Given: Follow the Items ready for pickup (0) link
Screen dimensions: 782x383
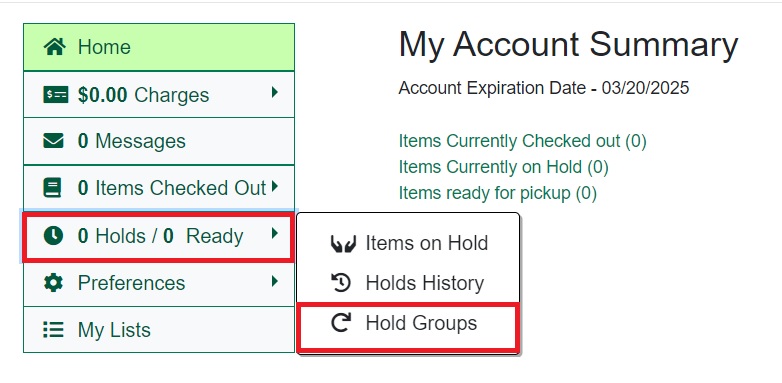Looking at the screenshot, I should (x=498, y=193).
